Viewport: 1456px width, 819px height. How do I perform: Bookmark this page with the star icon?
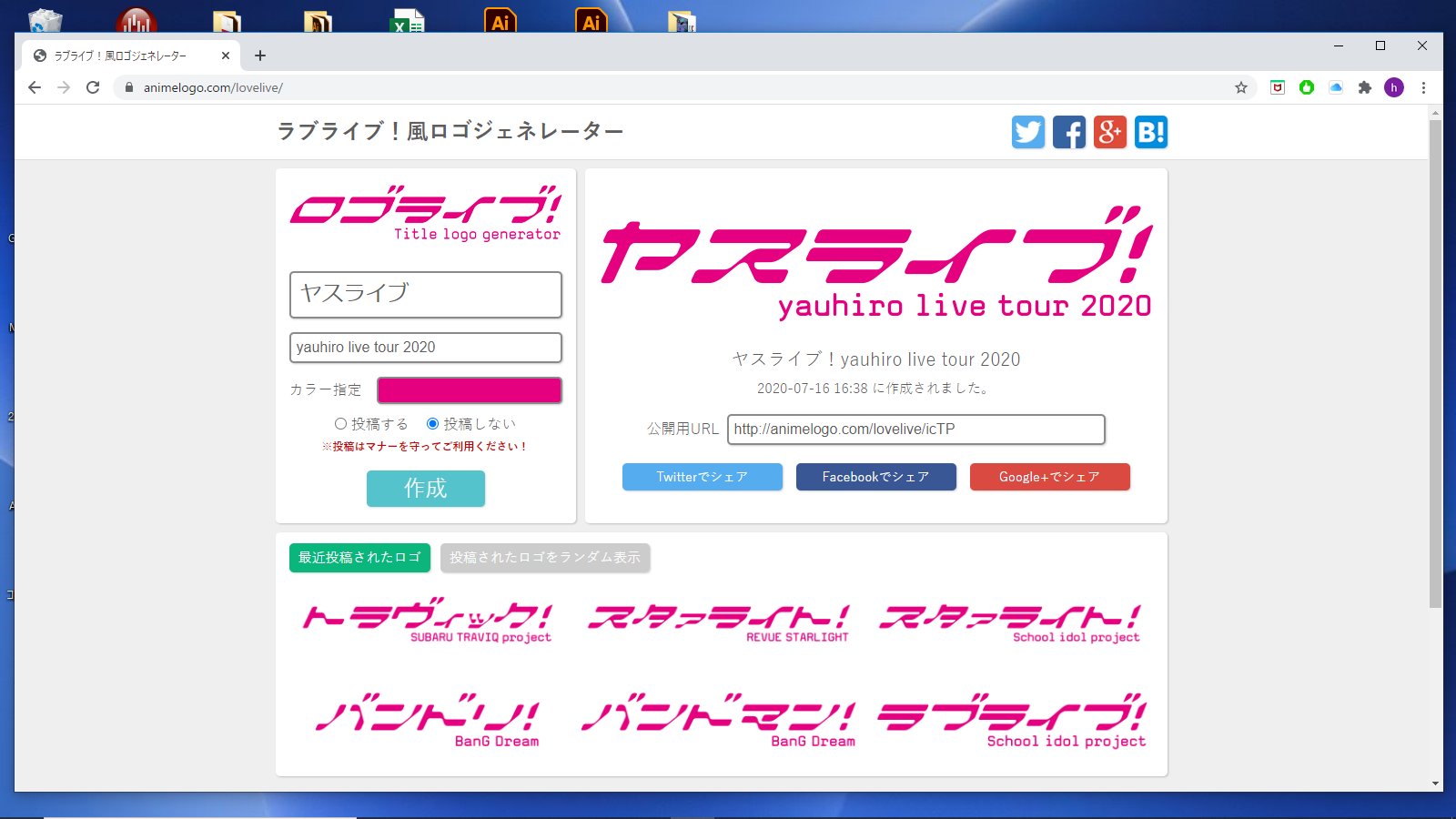click(x=1241, y=87)
